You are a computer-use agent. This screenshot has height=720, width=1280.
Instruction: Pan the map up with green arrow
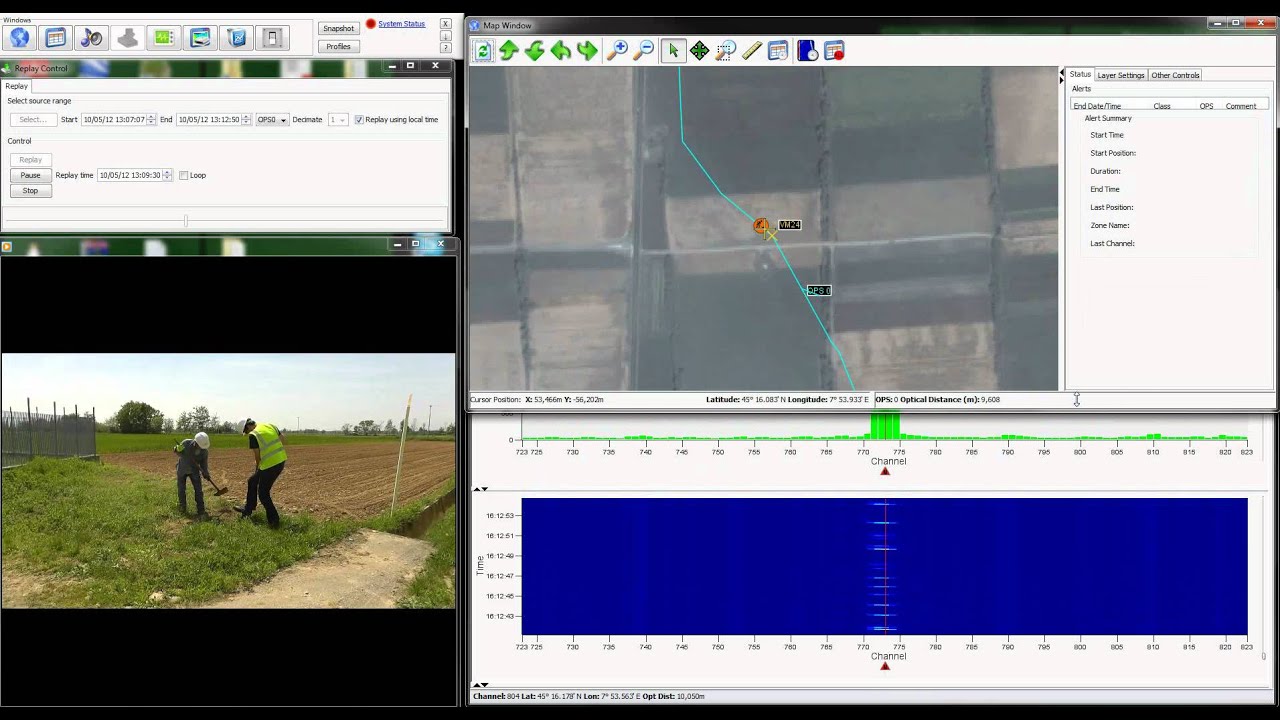(509, 50)
